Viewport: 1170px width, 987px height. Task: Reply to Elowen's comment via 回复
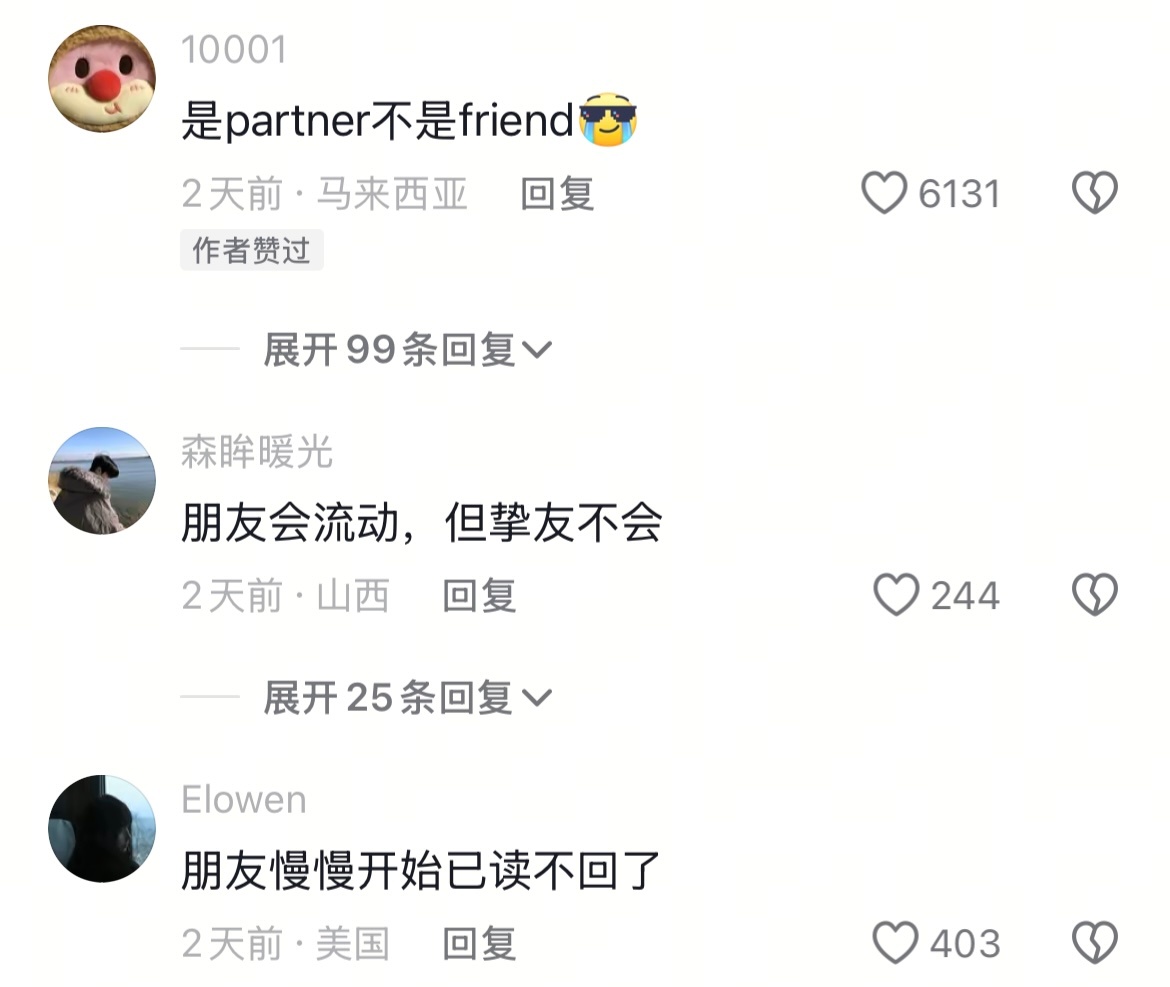pos(479,944)
